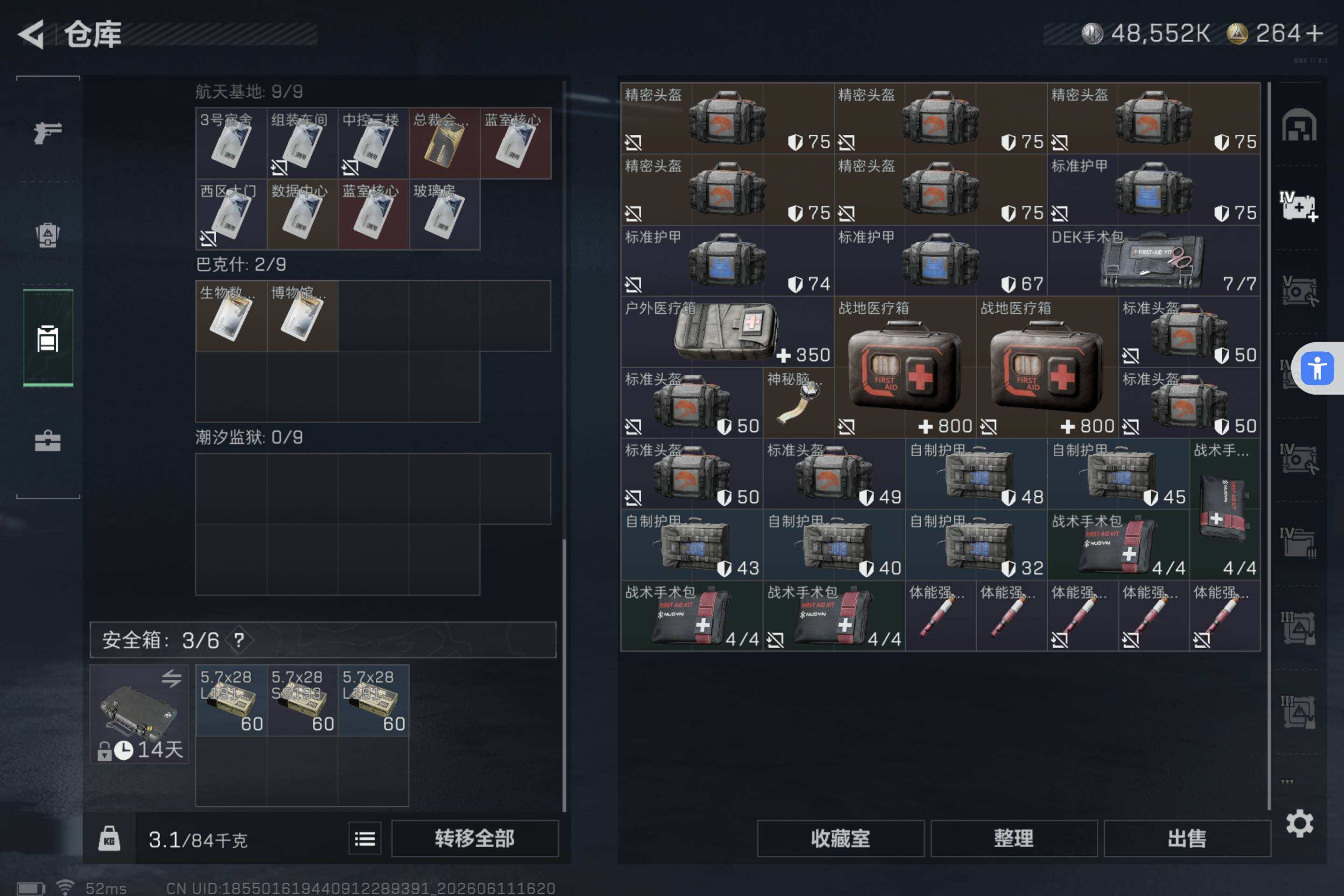Viewport: 1344px width, 896px height.
Task: Select the 自制护甲 with durability 45
Action: pyautogui.click(x=1118, y=474)
